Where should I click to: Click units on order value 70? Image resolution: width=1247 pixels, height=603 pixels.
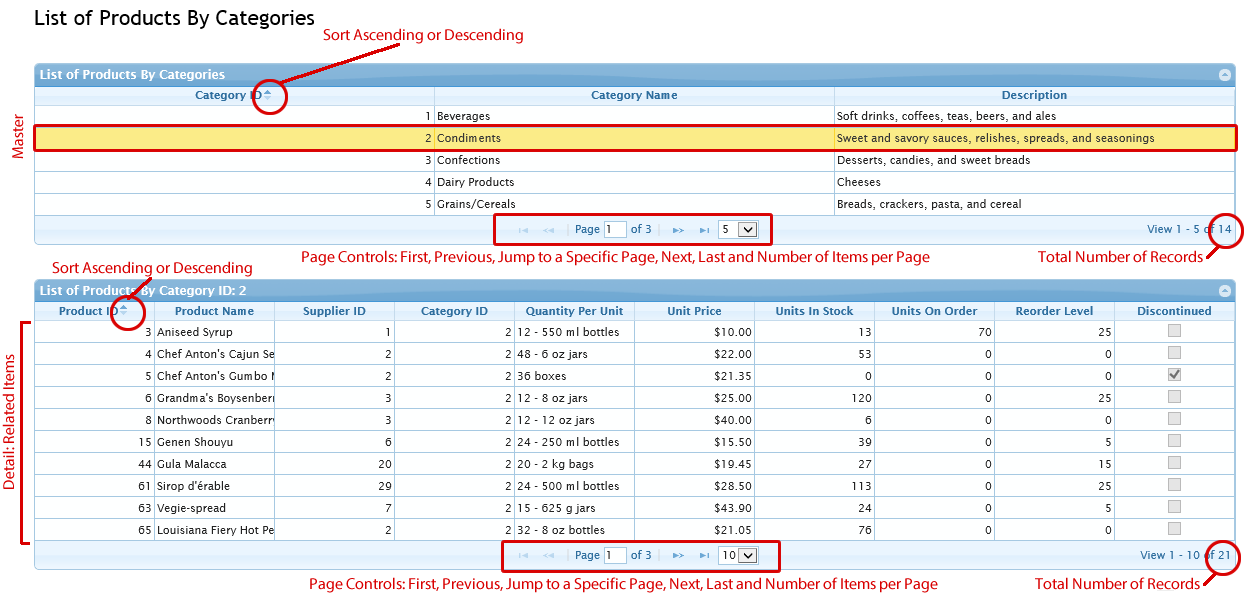point(934,332)
